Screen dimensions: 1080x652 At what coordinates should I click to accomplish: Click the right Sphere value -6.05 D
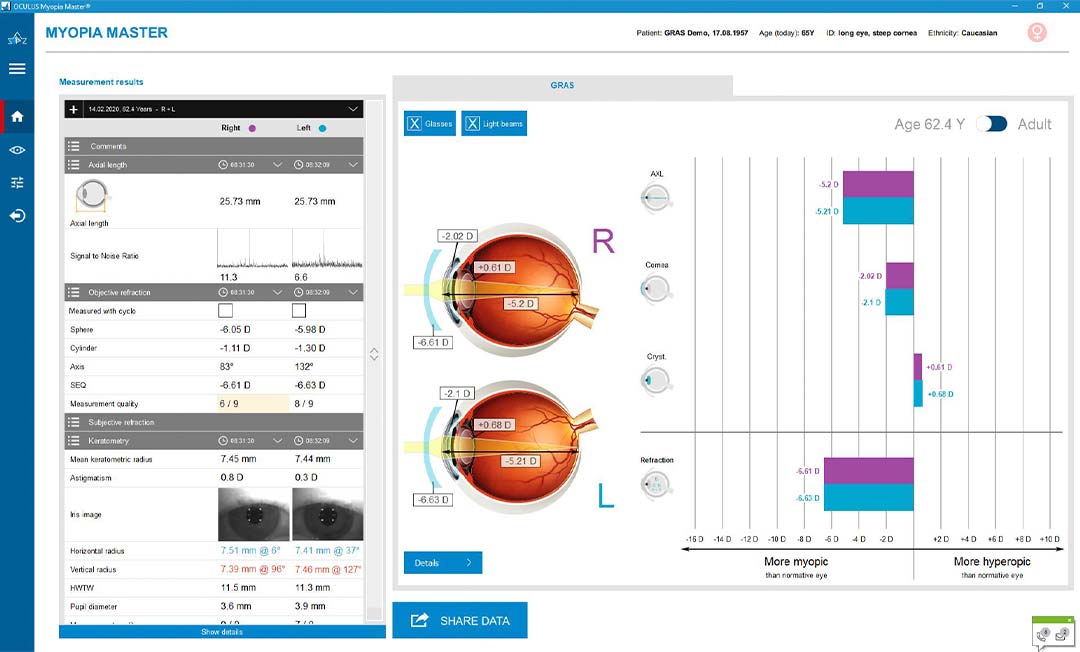tap(235, 330)
